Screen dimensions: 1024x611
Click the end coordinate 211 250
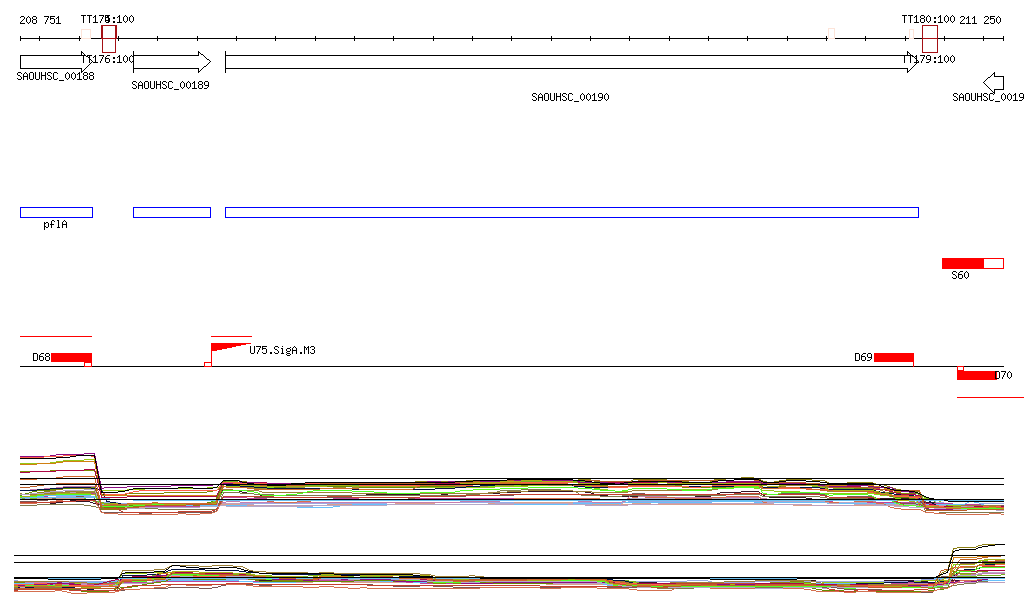[x=980, y=20]
